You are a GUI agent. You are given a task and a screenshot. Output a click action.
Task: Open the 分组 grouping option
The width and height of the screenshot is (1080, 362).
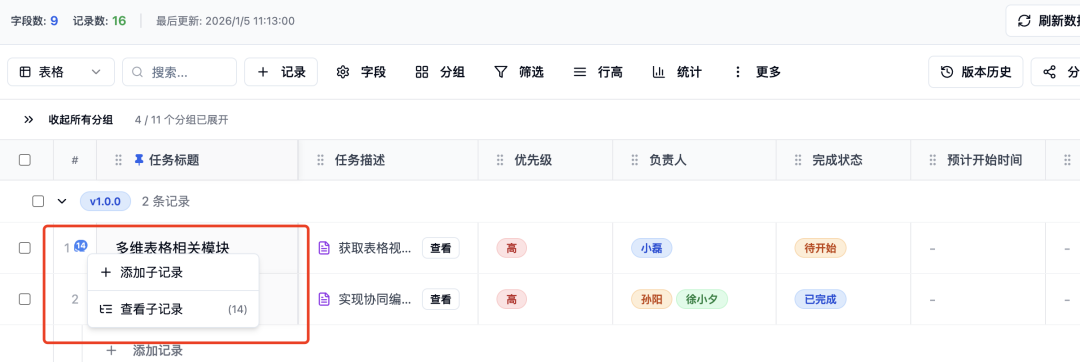(x=439, y=72)
